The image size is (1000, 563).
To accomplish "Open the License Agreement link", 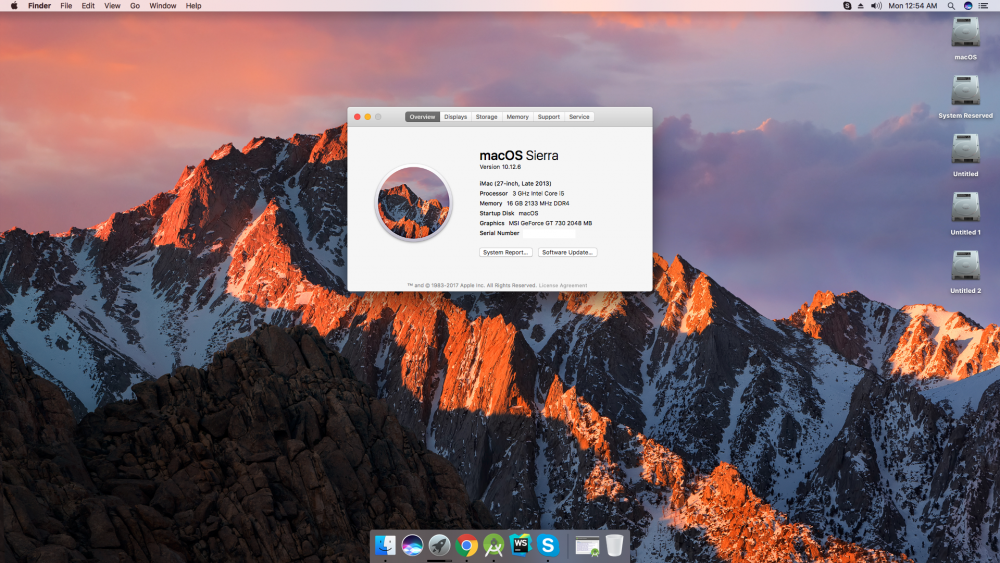I will click(563, 286).
